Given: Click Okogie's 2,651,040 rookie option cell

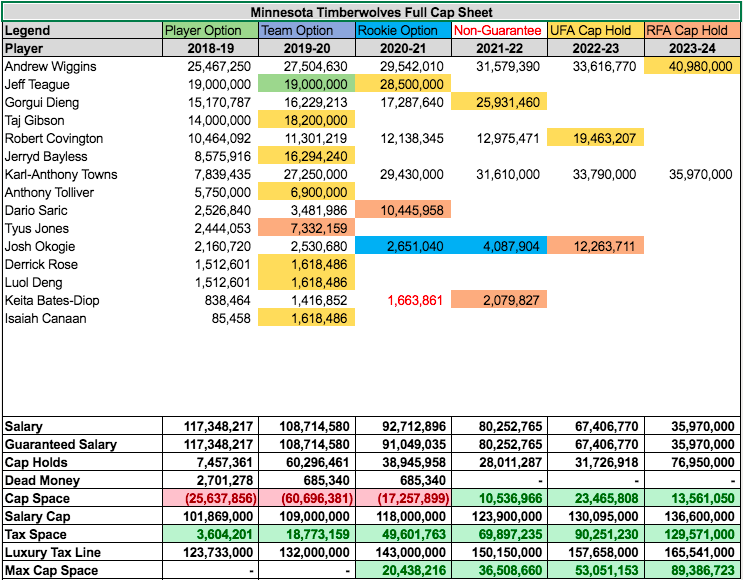Looking at the screenshot, I should pos(403,246).
